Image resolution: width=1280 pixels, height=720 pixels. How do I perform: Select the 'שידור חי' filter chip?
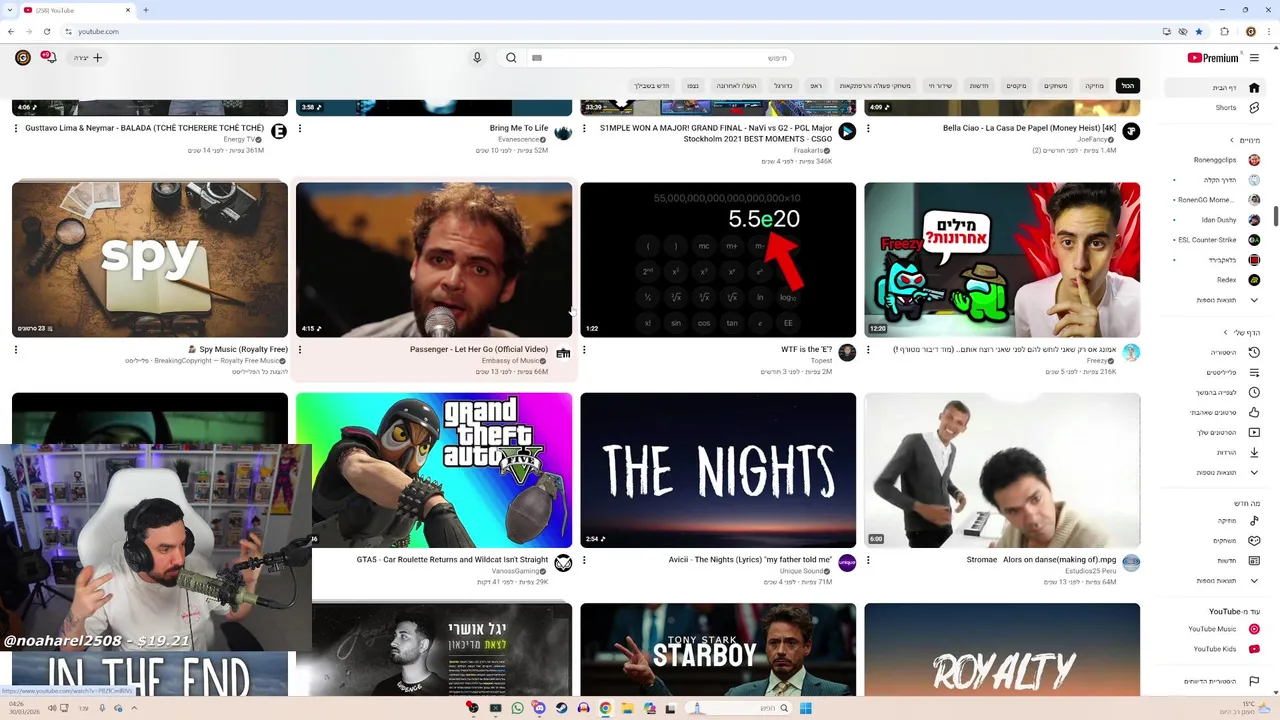coord(940,86)
